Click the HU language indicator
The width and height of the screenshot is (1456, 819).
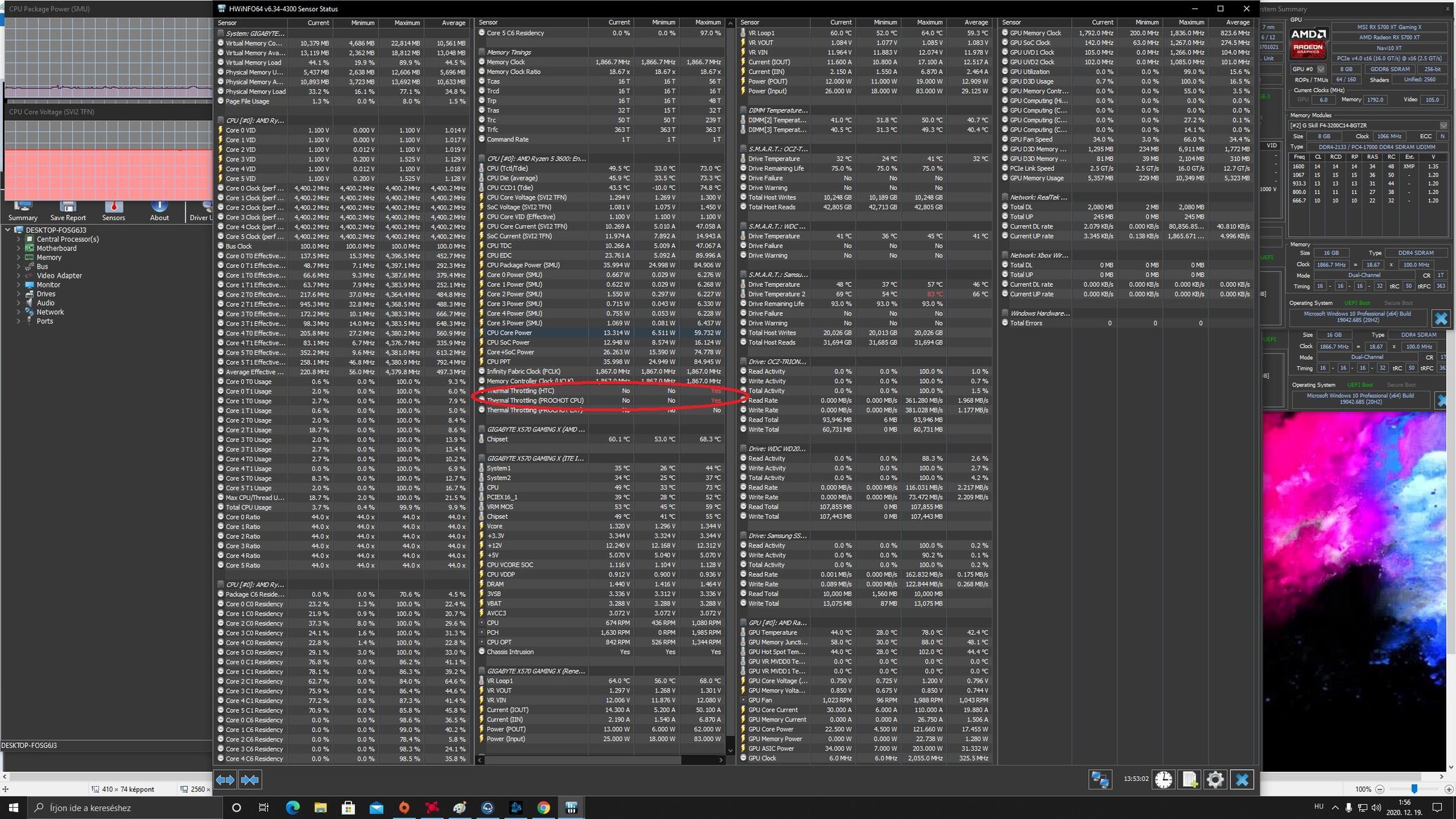click(1318, 807)
